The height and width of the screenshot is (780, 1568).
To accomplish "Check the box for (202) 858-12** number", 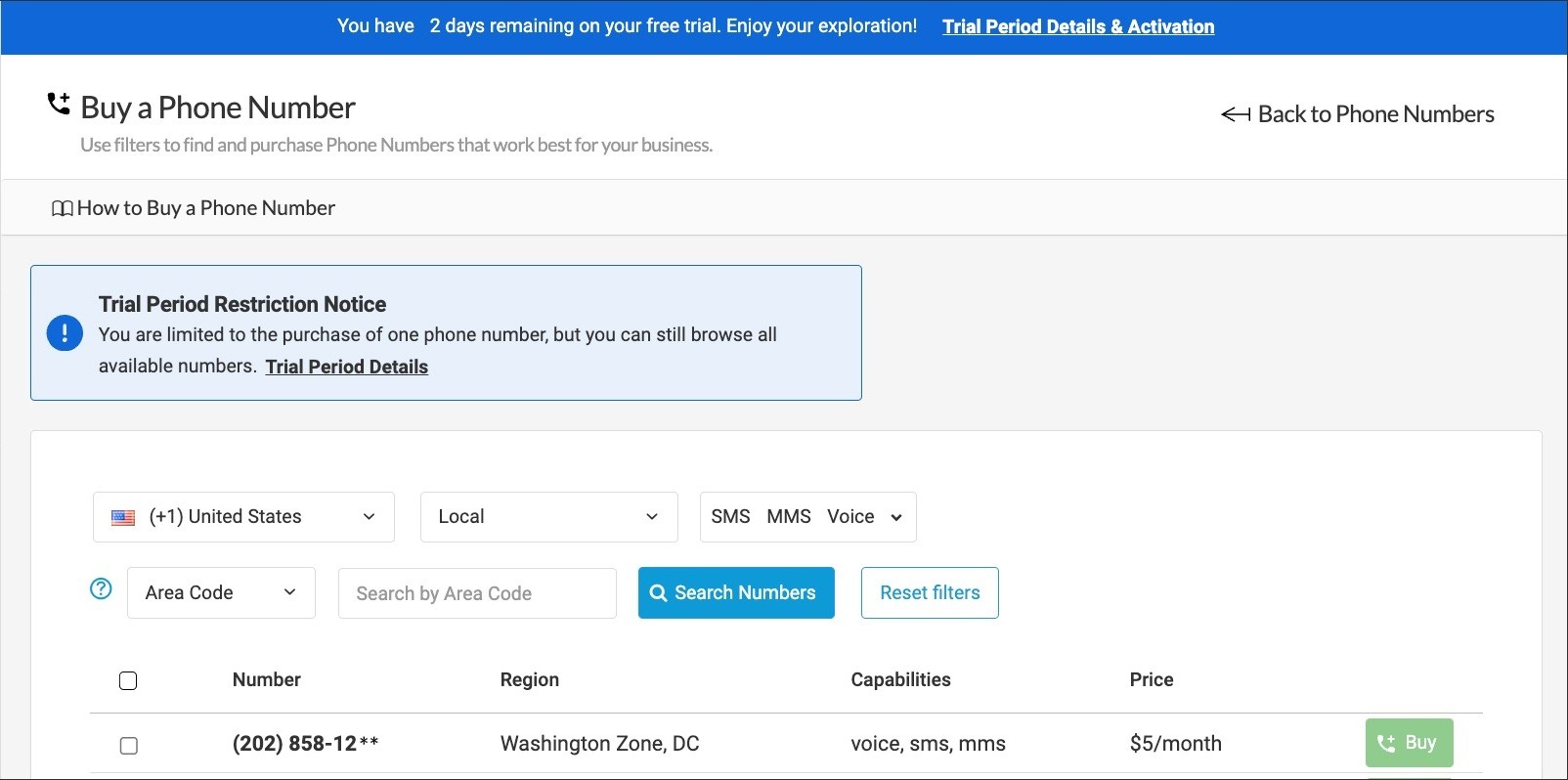I will tap(128, 746).
